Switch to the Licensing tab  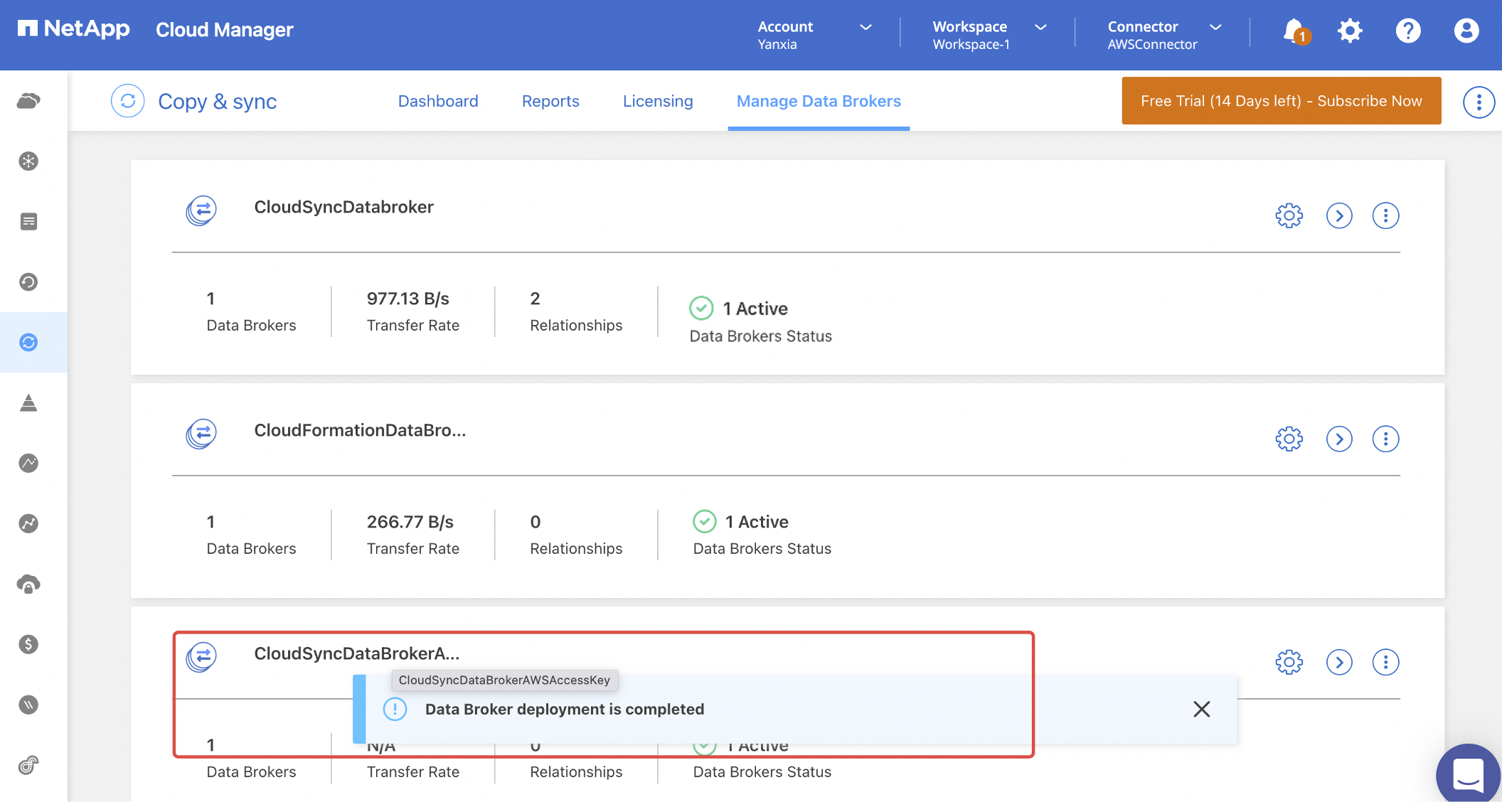(x=658, y=101)
